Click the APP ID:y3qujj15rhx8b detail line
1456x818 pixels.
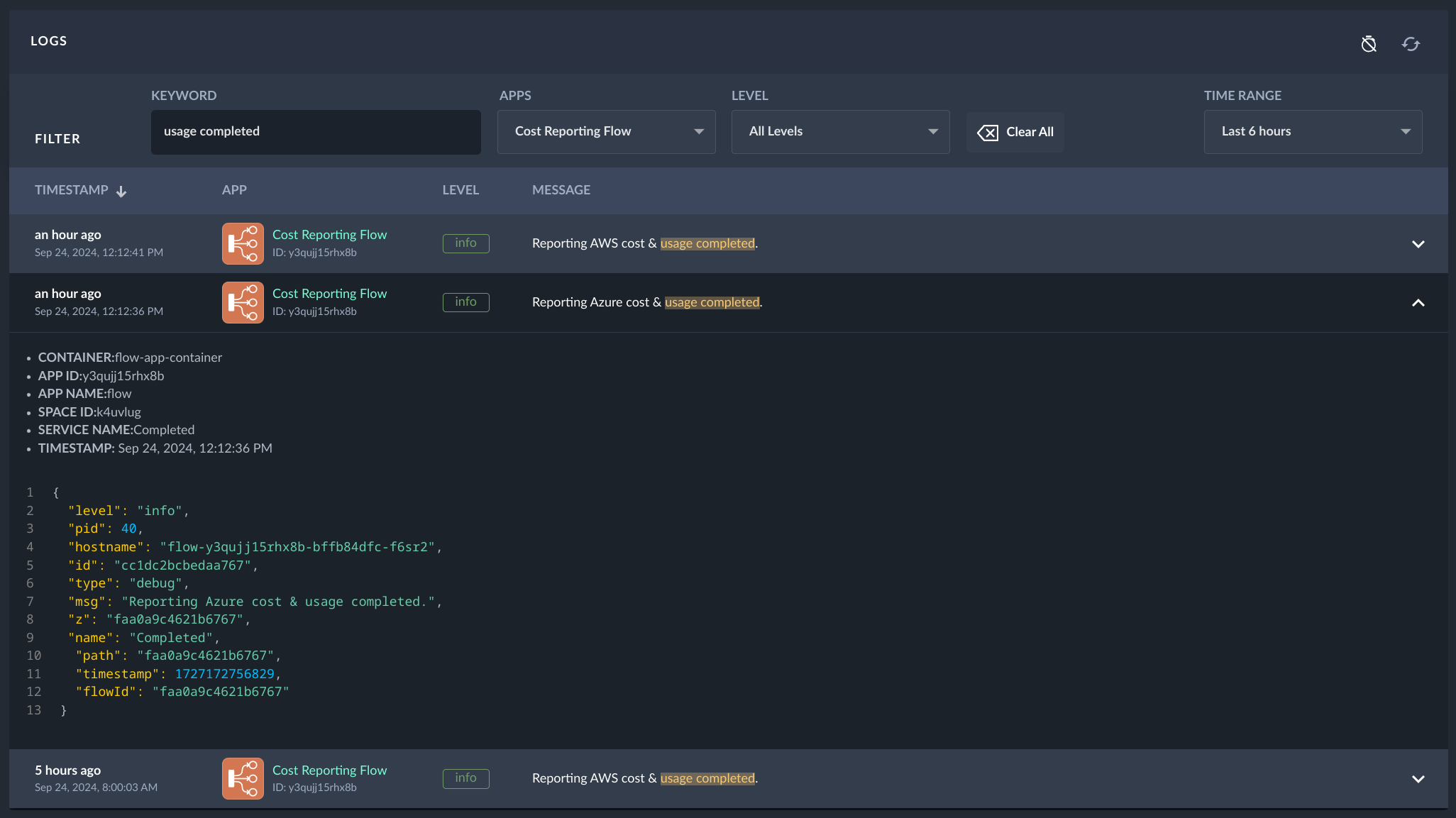click(101, 376)
